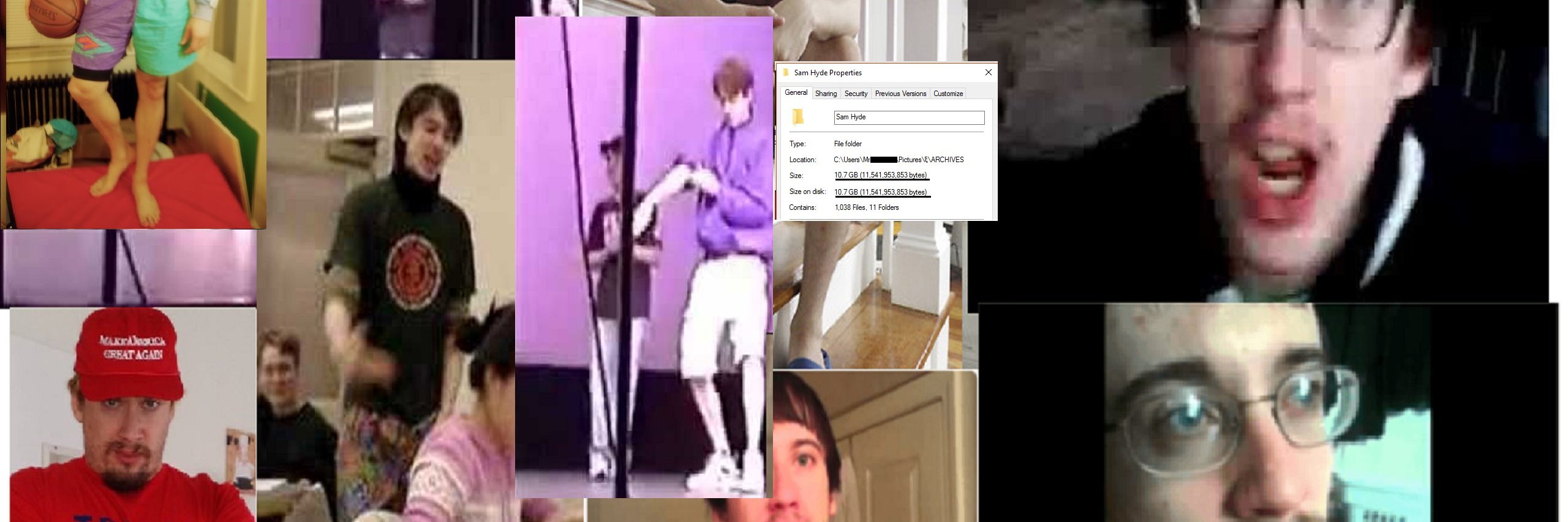The height and width of the screenshot is (522, 1568).
Task: Click the black t-shirt classroom photo
Action: pos(386,291)
